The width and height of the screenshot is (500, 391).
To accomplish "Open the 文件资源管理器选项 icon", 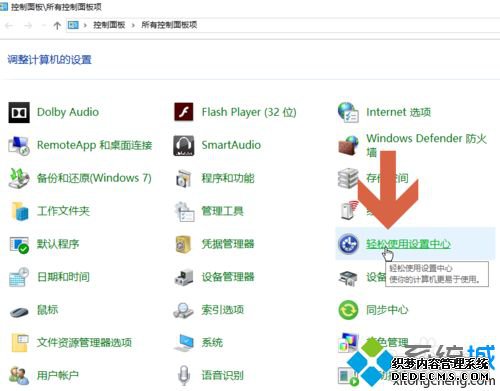I will pyautogui.click(x=20, y=342).
